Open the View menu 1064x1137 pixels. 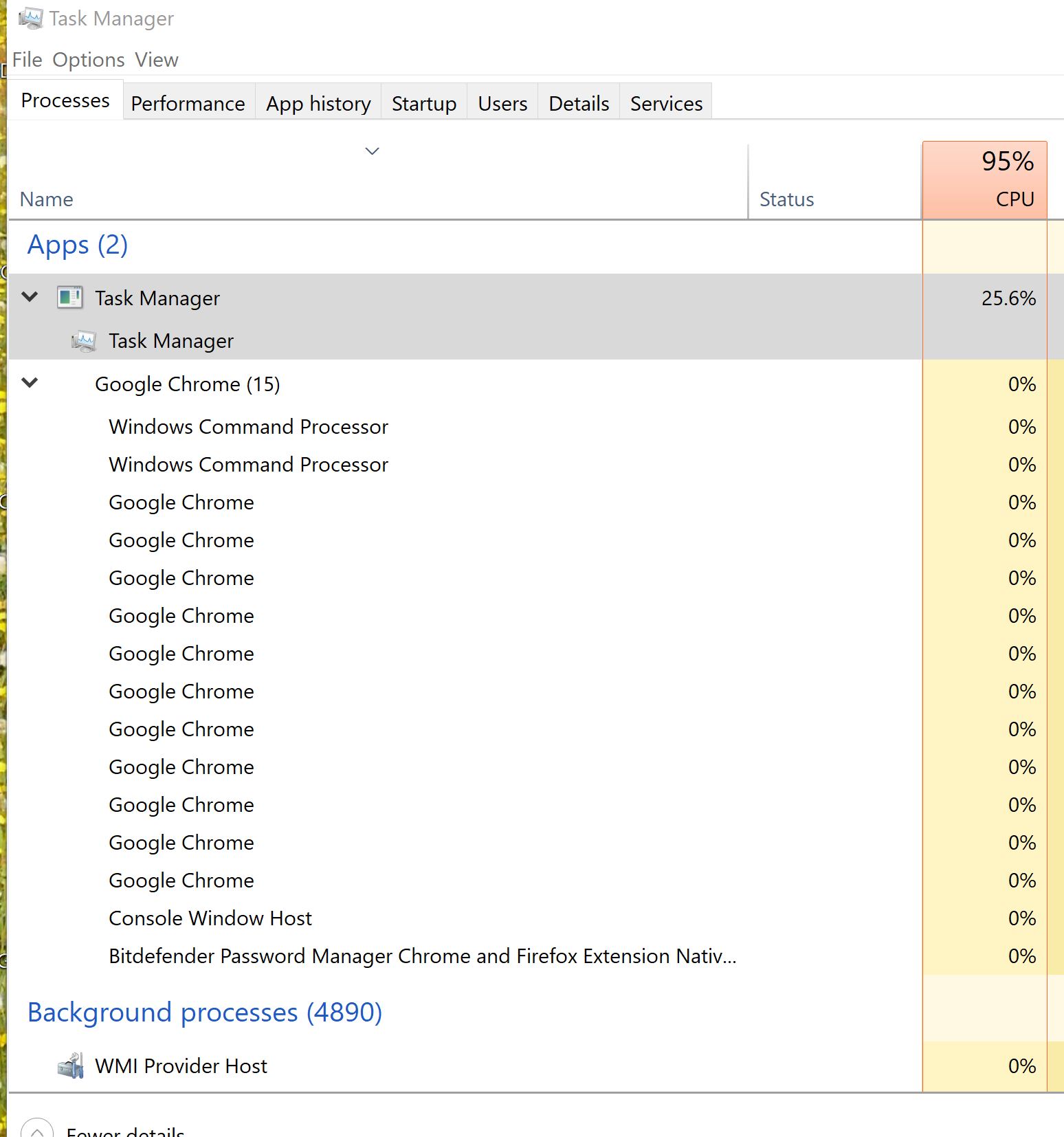(157, 60)
